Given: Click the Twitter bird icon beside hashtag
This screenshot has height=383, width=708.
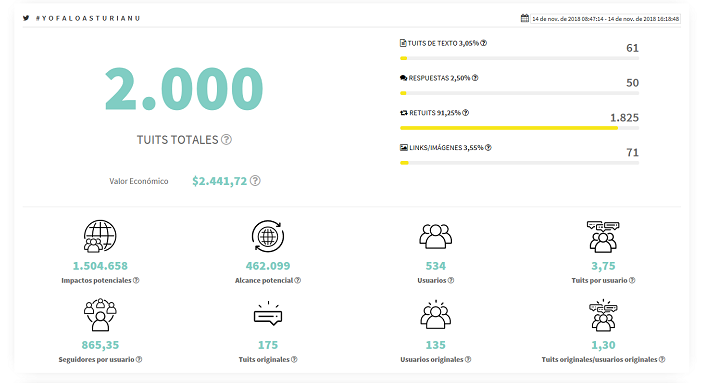Looking at the screenshot, I should [x=26, y=18].
